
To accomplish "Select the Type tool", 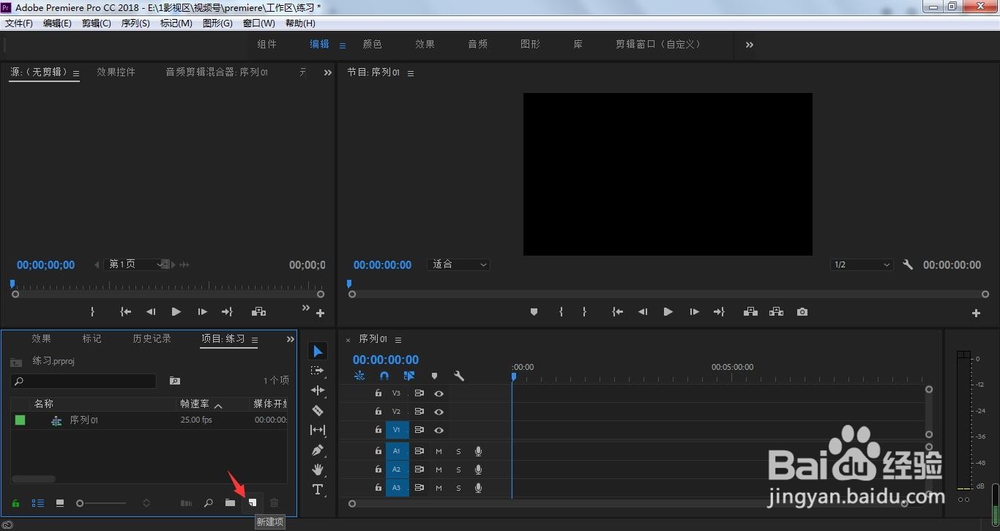I will (x=318, y=490).
